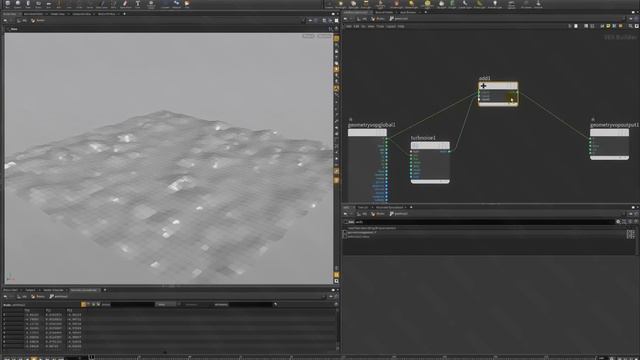
Task: Select the Tube shelf tool
Action: point(28,4)
